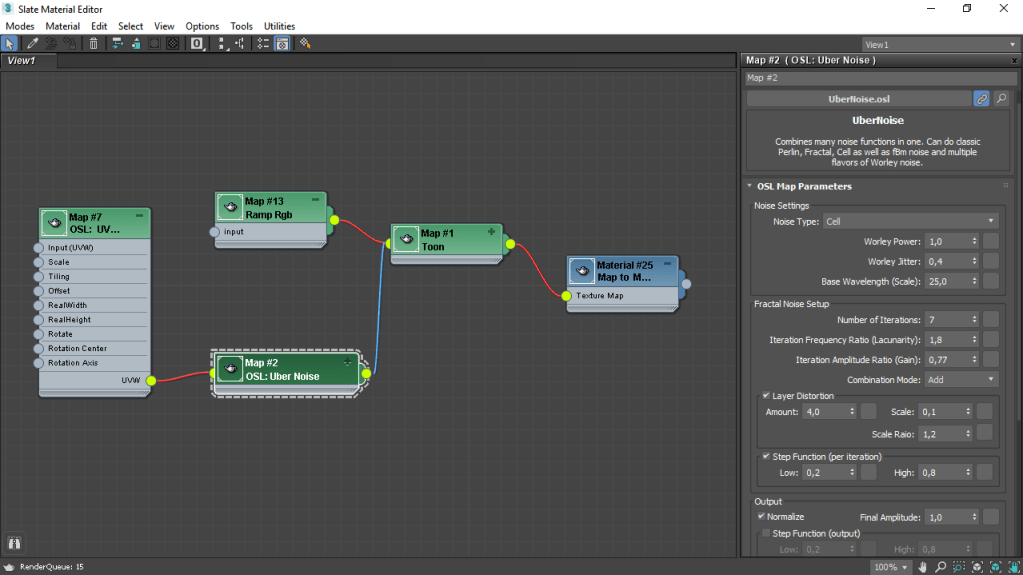Open the Material menu
Screen dimensions: 1023x575
point(62,26)
